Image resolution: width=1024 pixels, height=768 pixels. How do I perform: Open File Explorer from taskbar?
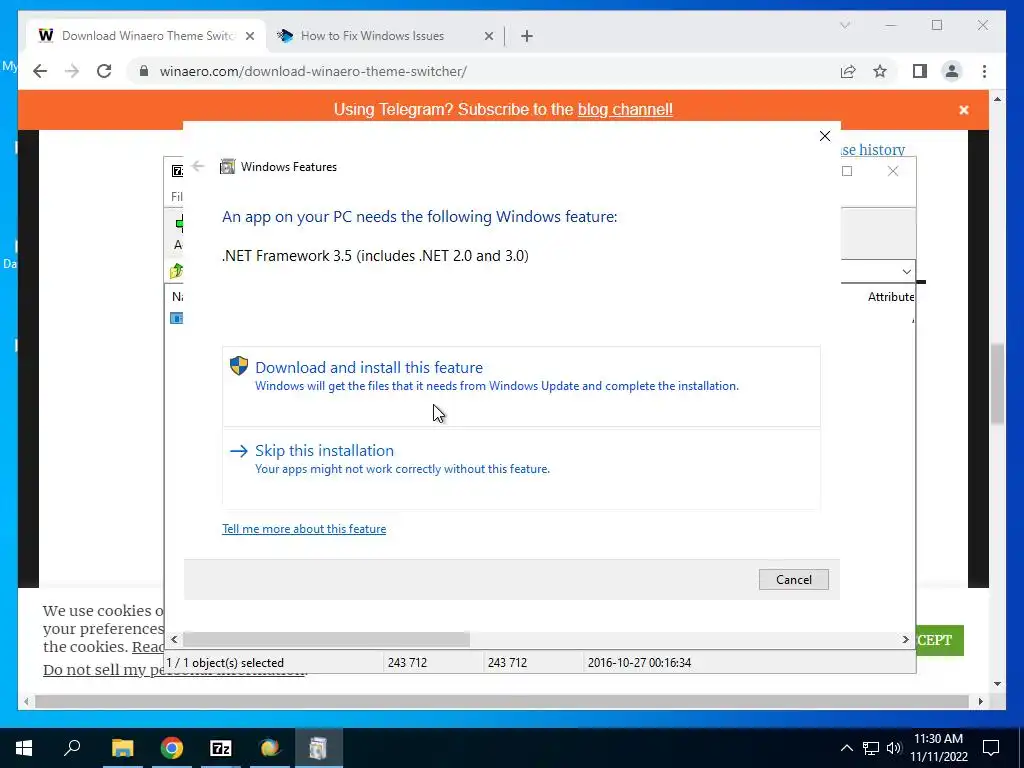tap(122, 748)
